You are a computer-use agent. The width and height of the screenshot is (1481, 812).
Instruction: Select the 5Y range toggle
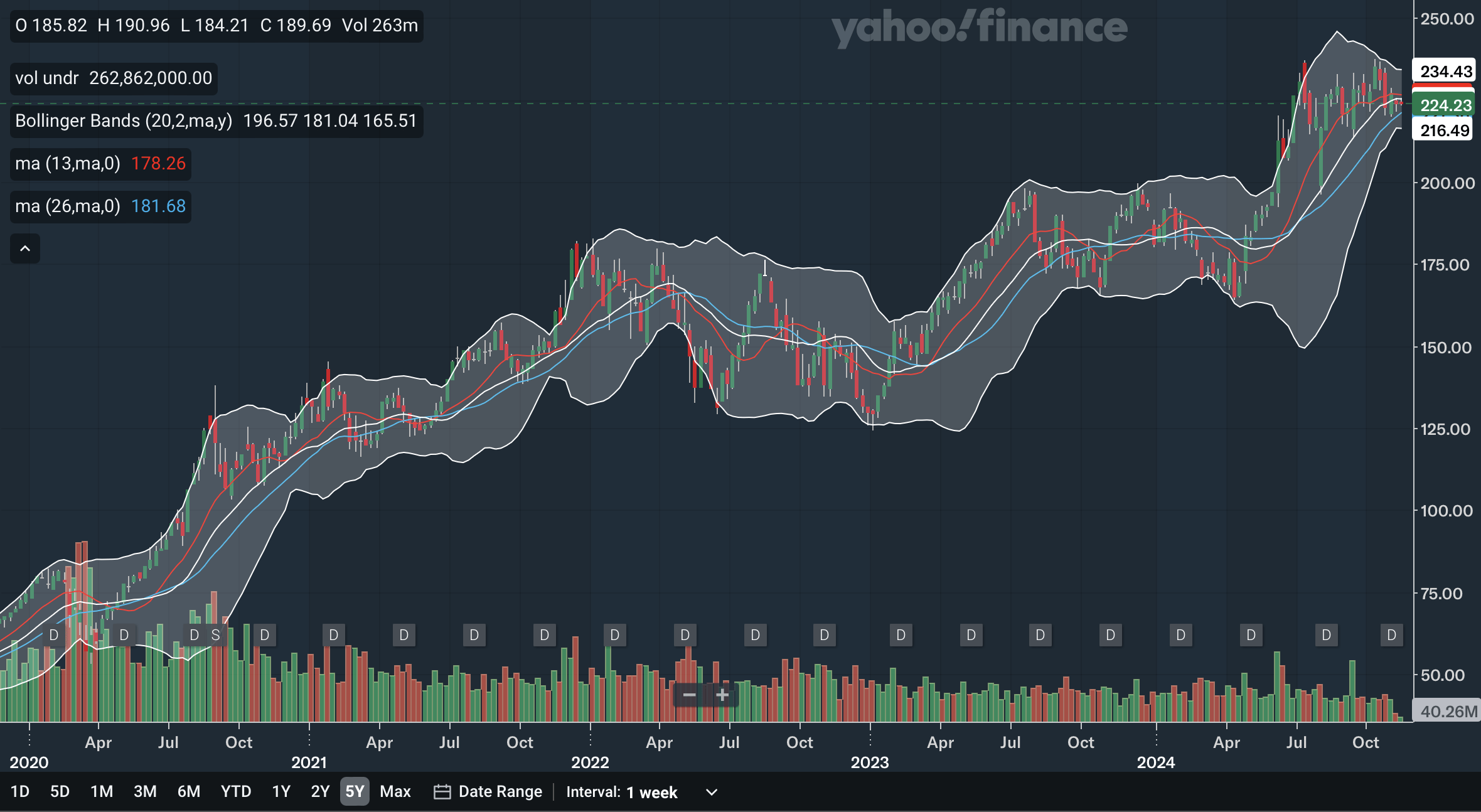[355, 791]
